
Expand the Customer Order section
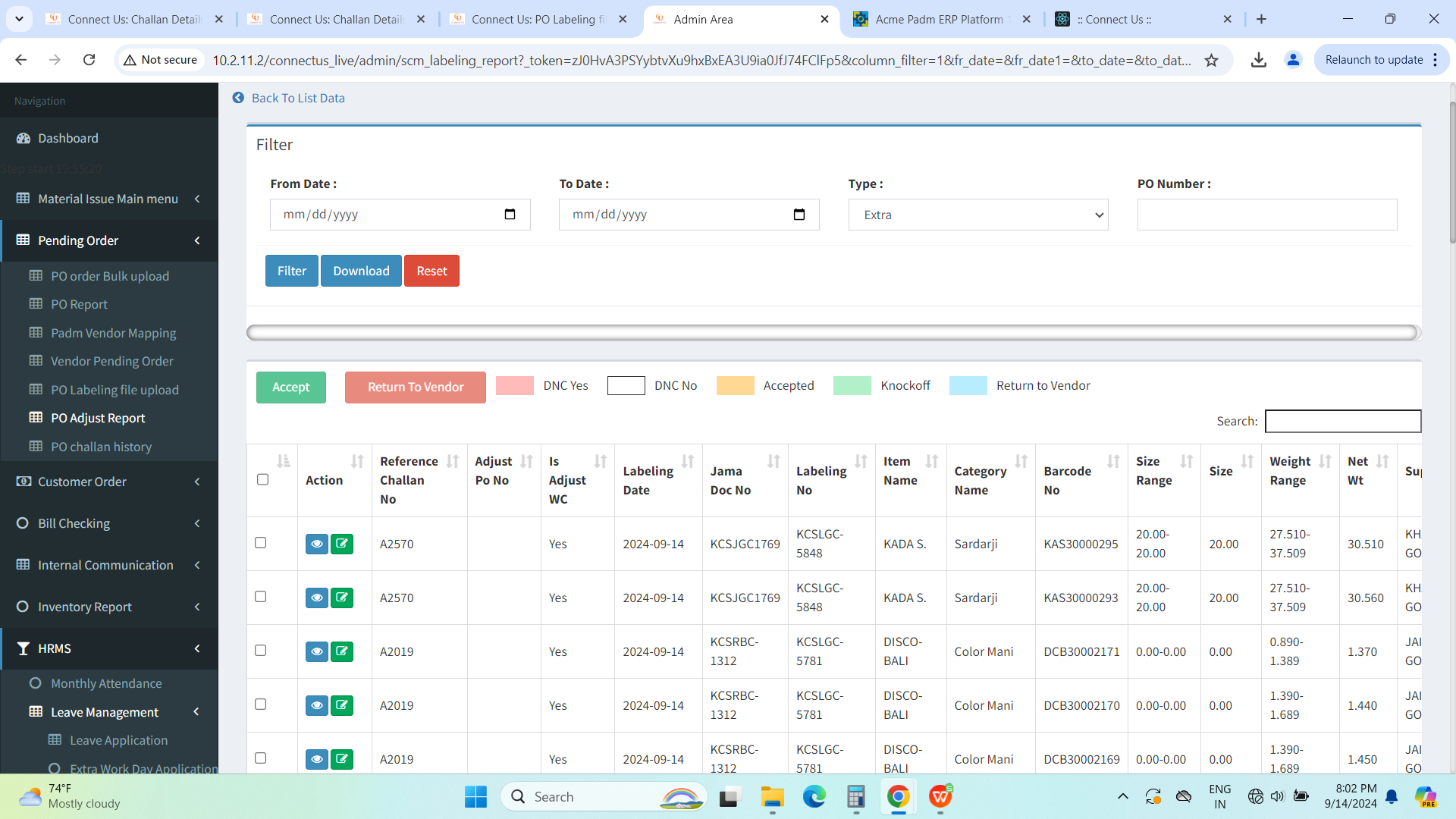[109, 482]
